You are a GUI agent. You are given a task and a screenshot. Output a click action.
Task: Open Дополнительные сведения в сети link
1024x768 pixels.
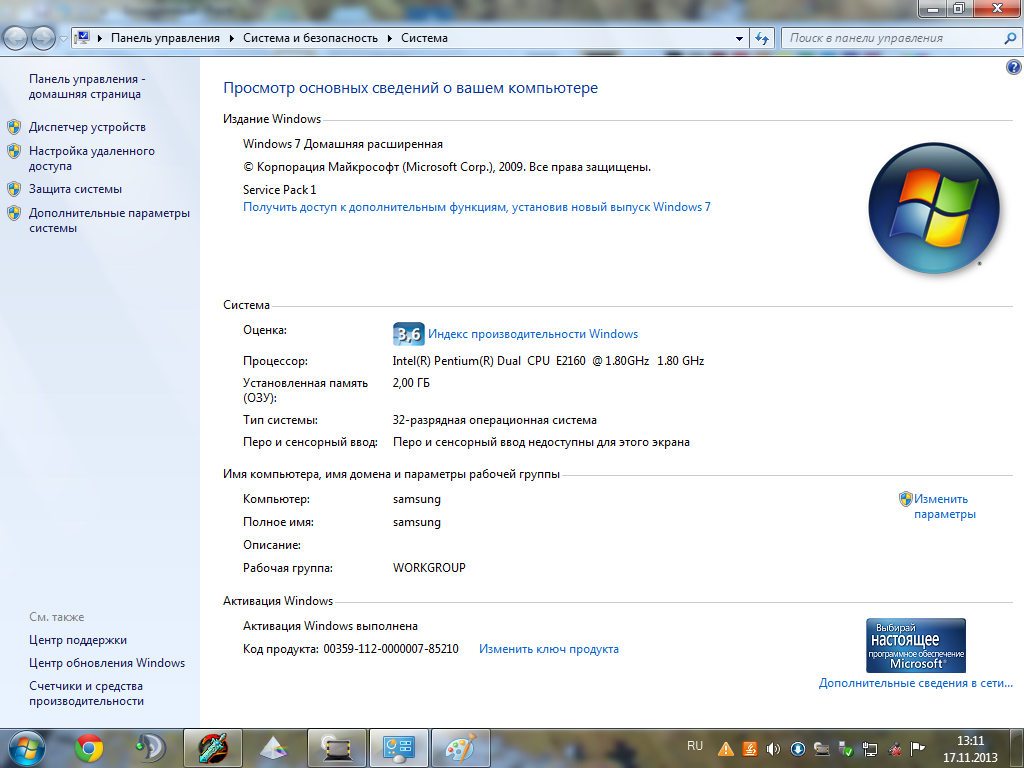[x=916, y=683]
